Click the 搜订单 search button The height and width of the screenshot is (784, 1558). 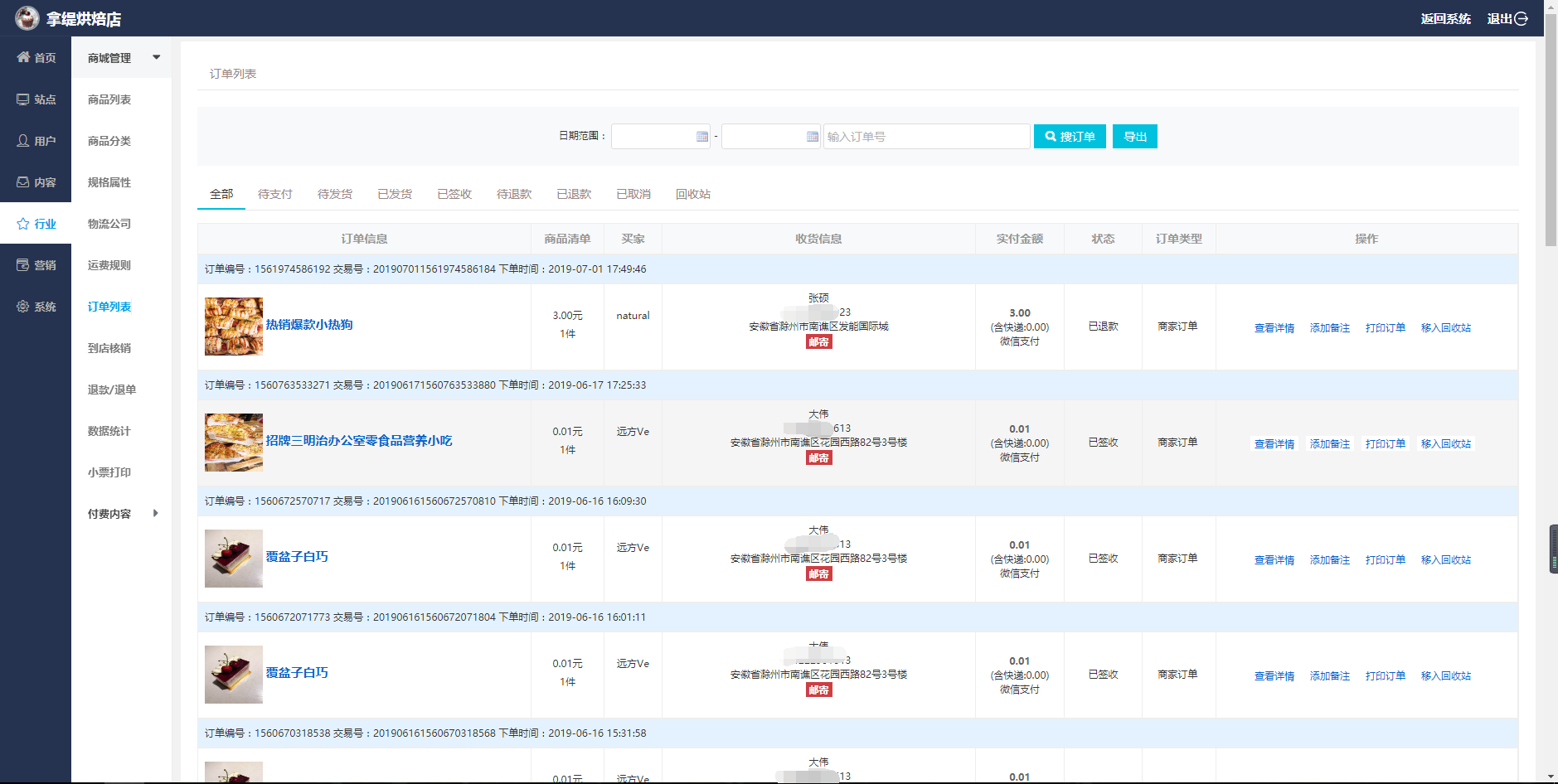pyautogui.click(x=1070, y=137)
